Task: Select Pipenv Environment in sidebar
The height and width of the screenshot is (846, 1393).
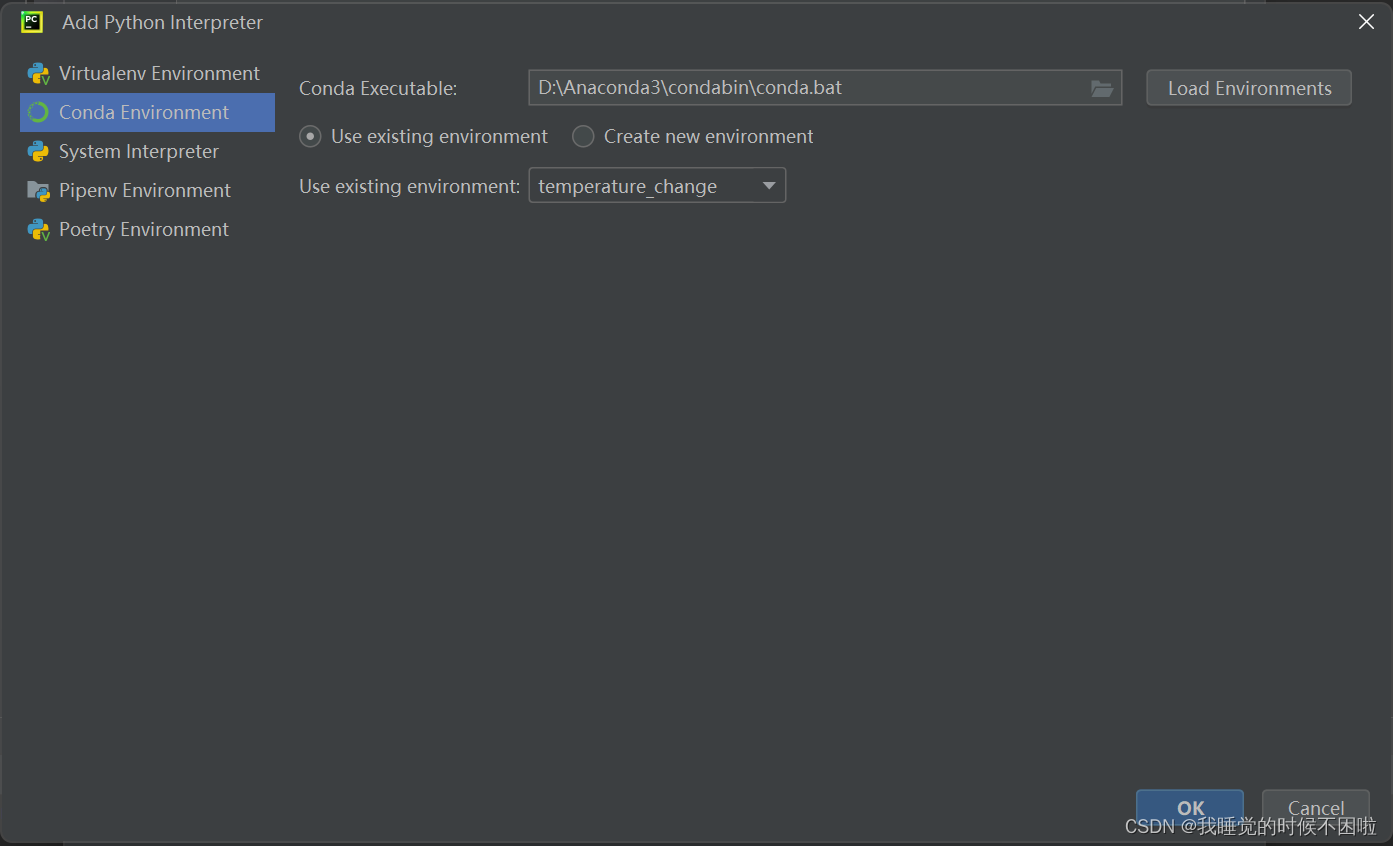Action: tap(147, 191)
